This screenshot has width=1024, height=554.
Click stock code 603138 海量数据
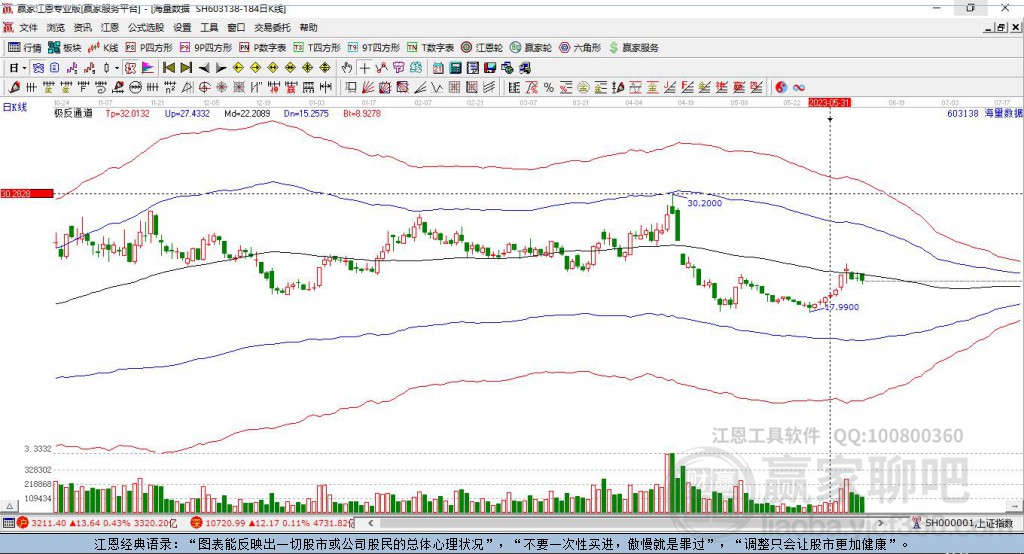point(985,113)
